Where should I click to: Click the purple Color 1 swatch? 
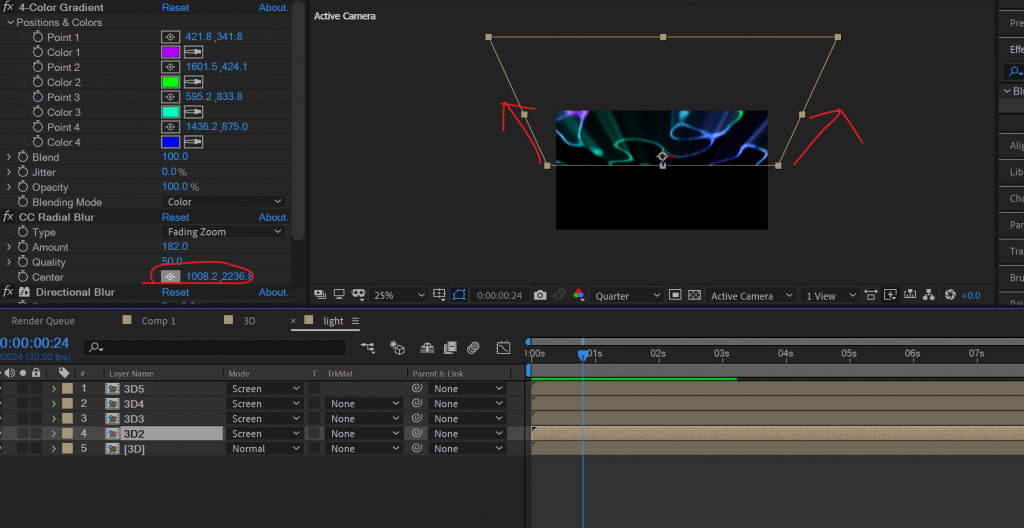point(170,52)
